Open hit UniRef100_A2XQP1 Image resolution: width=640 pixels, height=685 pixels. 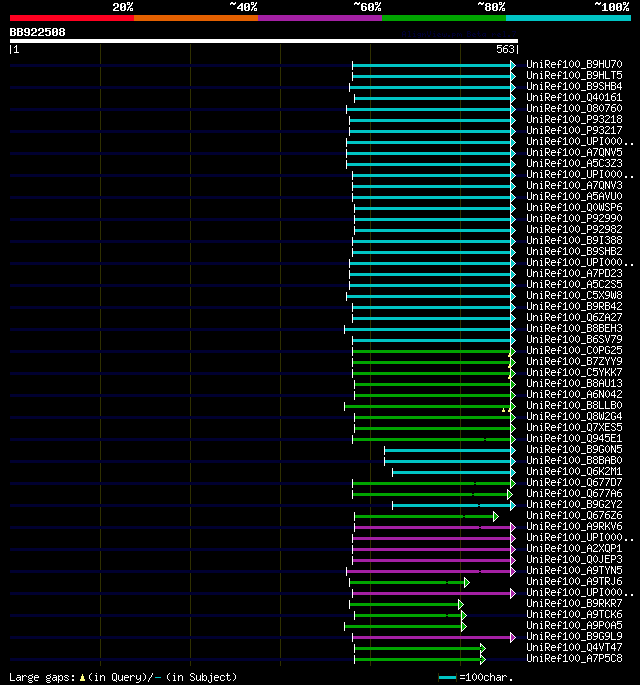click(x=574, y=548)
